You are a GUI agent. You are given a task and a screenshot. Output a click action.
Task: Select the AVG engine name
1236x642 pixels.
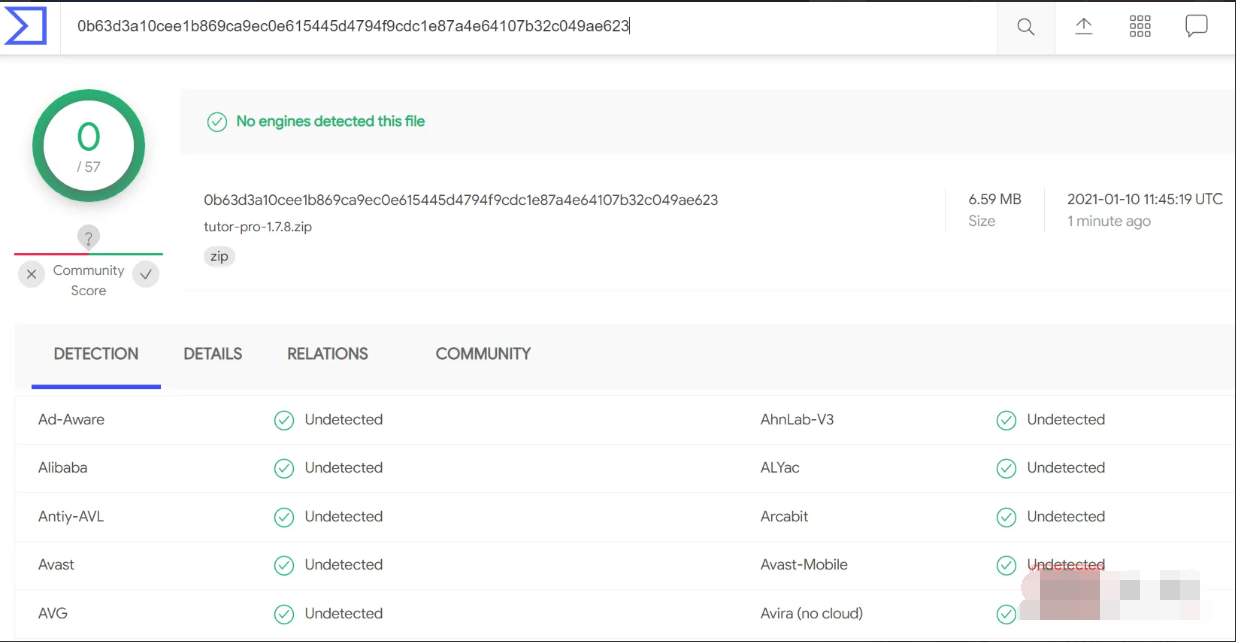point(53,613)
